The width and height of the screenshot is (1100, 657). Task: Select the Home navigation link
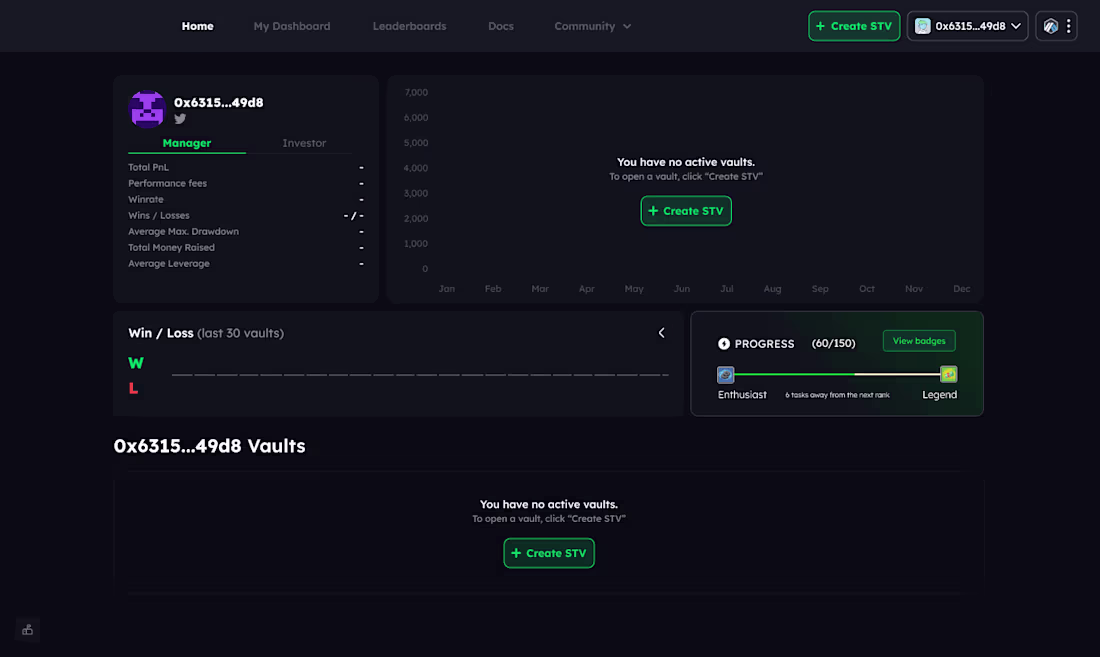click(x=197, y=26)
